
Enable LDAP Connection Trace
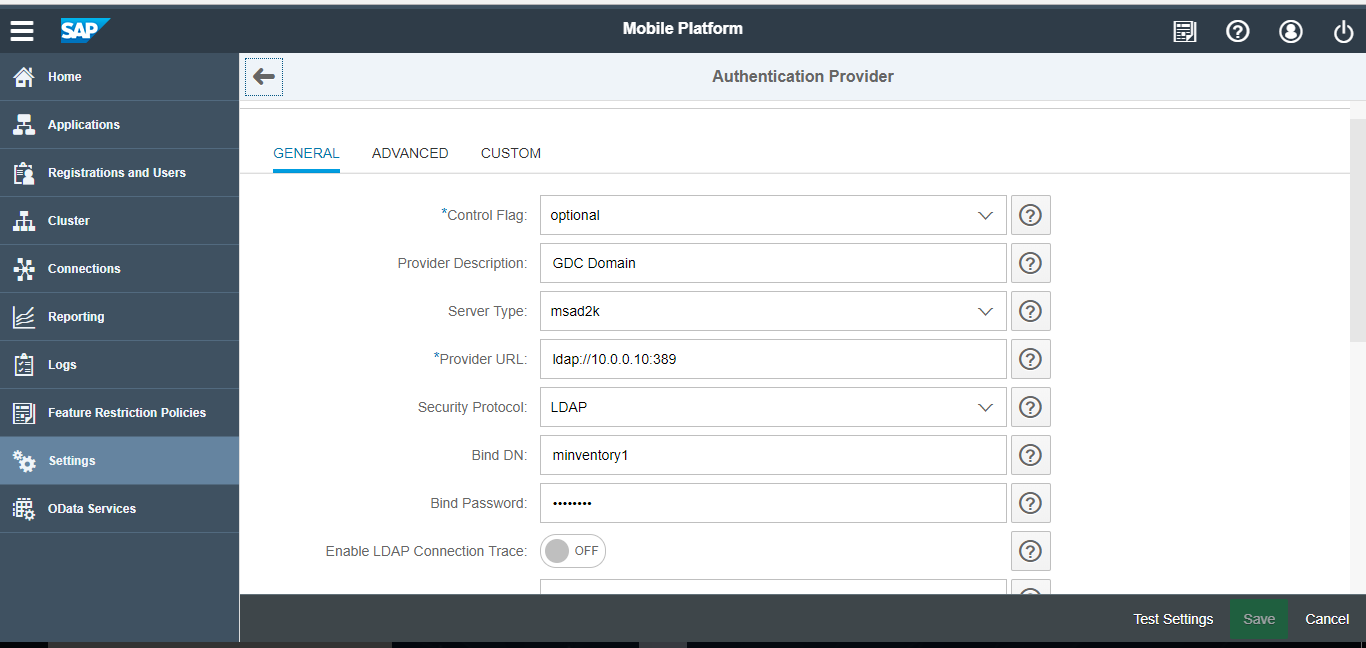(x=572, y=550)
